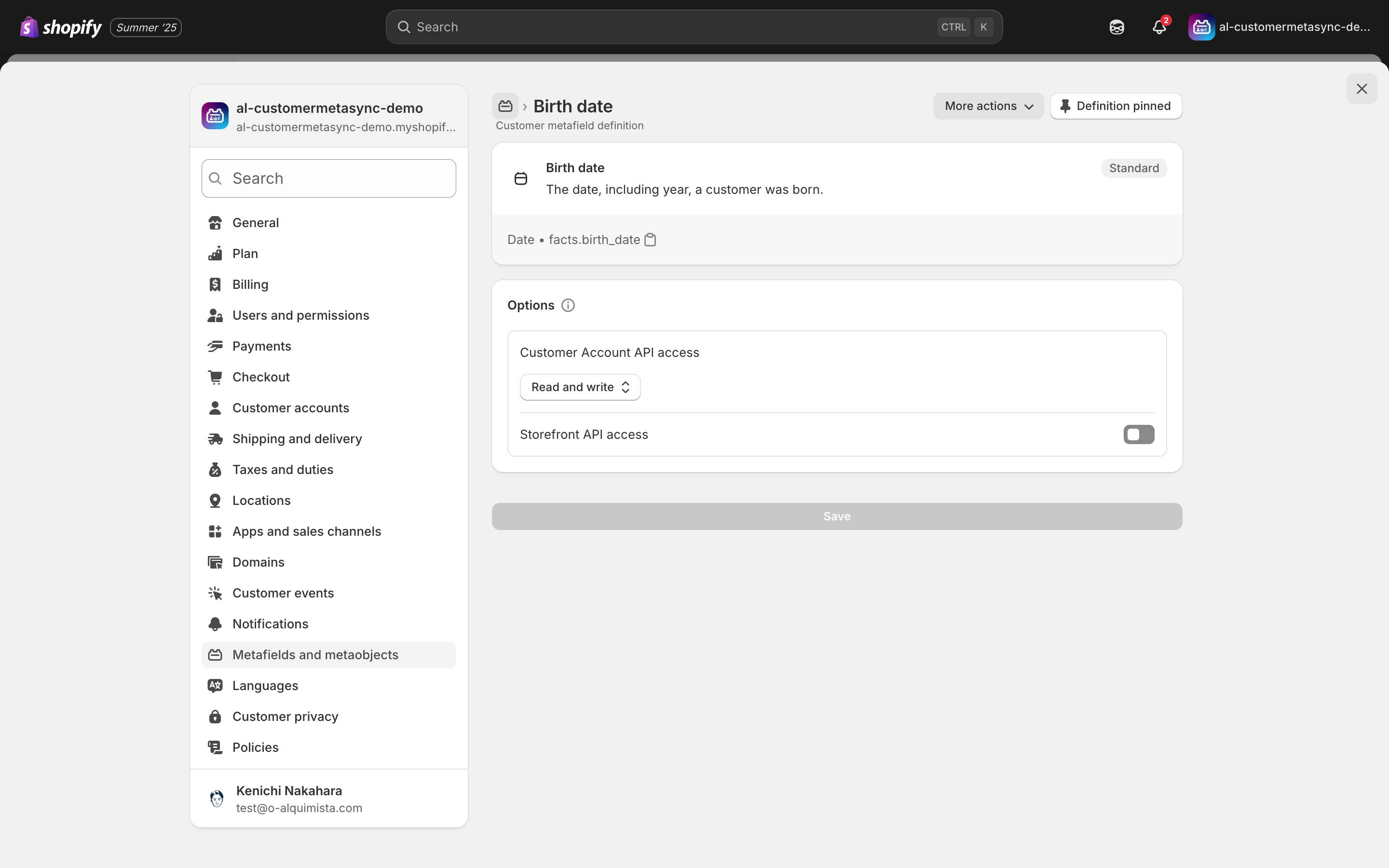Click the Customer accounts person icon
The width and height of the screenshot is (1389, 868).
click(x=215, y=408)
